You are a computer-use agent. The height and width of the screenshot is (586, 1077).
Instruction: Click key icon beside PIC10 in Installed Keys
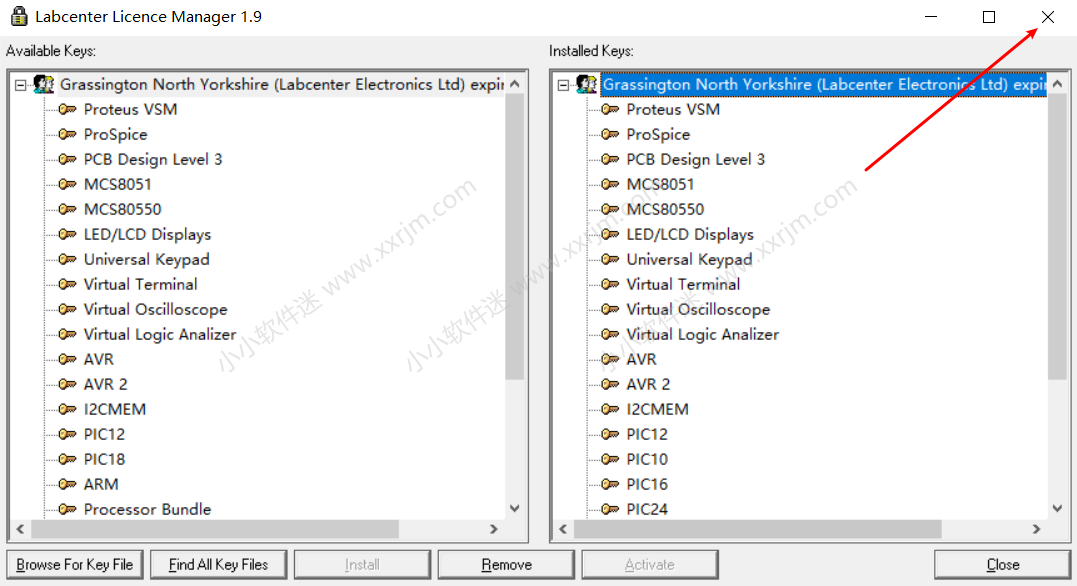click(x=610, y=459)
